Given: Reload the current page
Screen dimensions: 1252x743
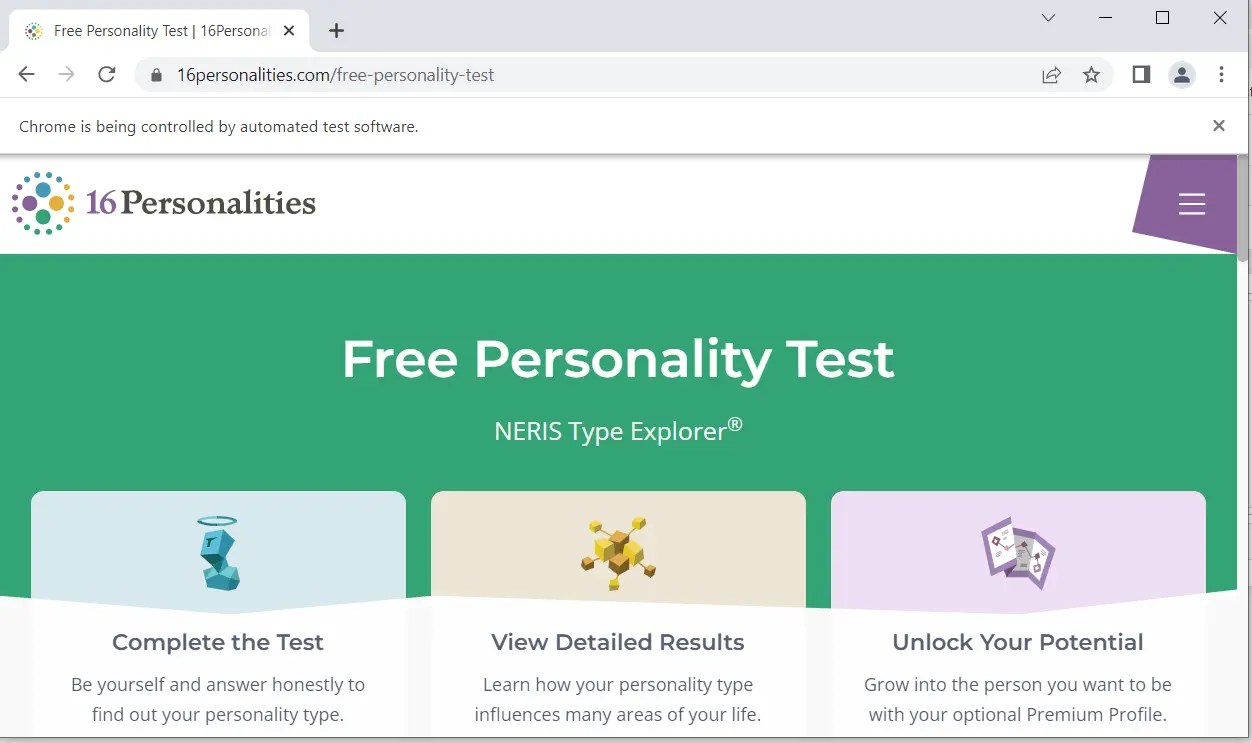Looking at the screenshot, I should coord(107,74).
